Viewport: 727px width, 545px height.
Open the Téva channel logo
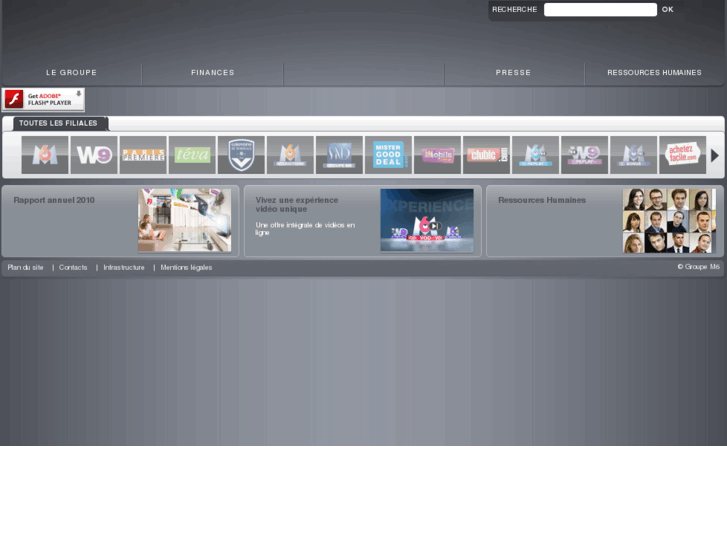coord(192,155)
